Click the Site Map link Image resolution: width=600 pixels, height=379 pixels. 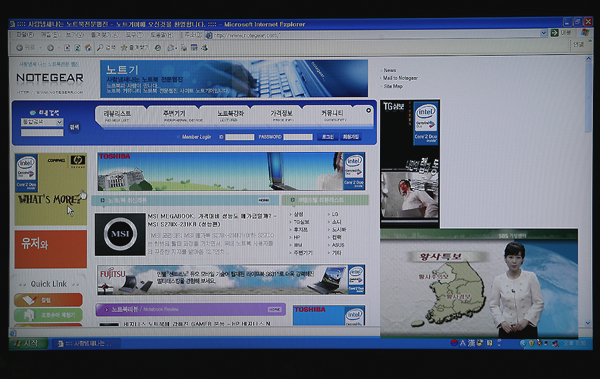(x=393, y=86)
